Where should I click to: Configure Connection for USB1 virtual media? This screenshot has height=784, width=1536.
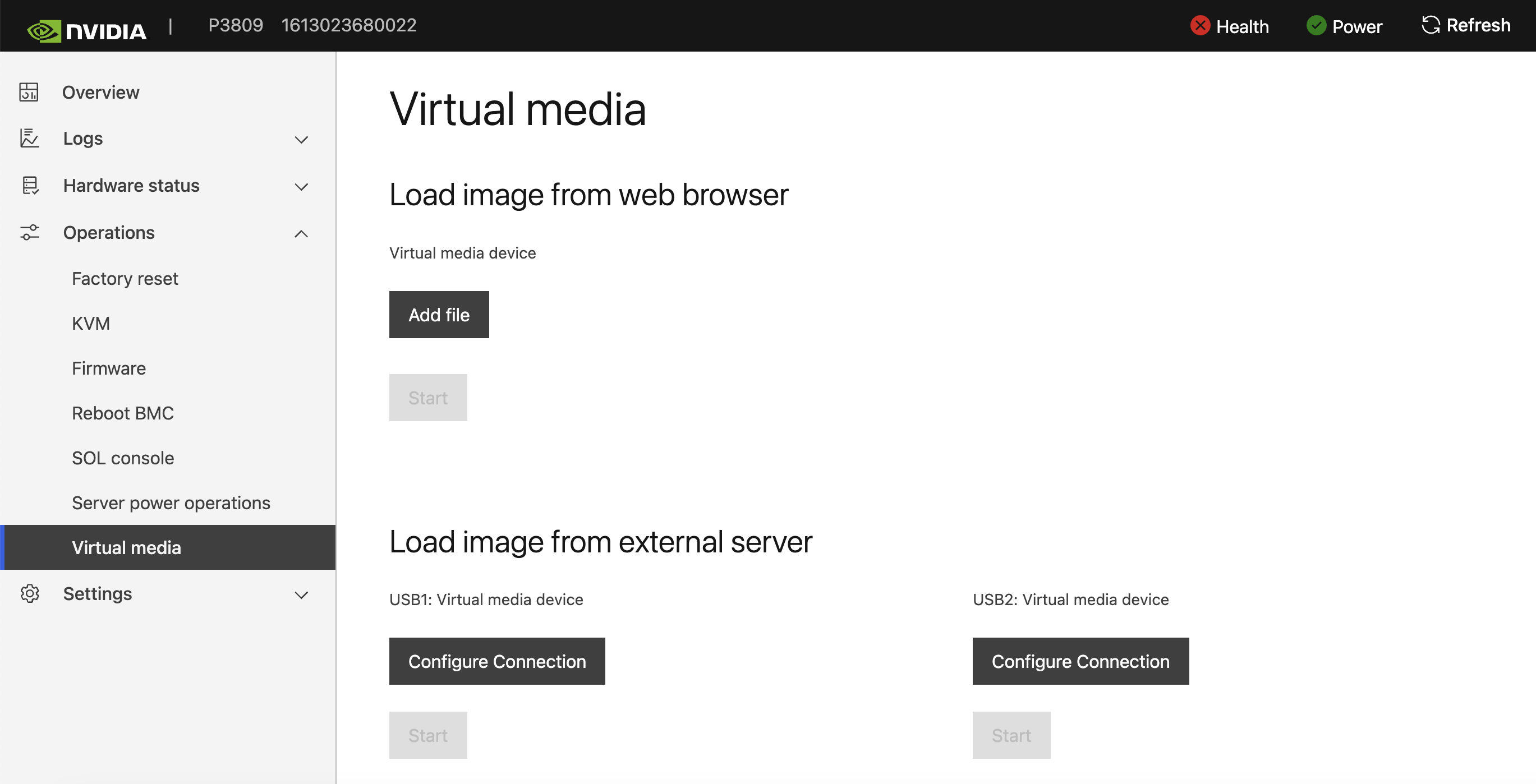tap(496, 661)
